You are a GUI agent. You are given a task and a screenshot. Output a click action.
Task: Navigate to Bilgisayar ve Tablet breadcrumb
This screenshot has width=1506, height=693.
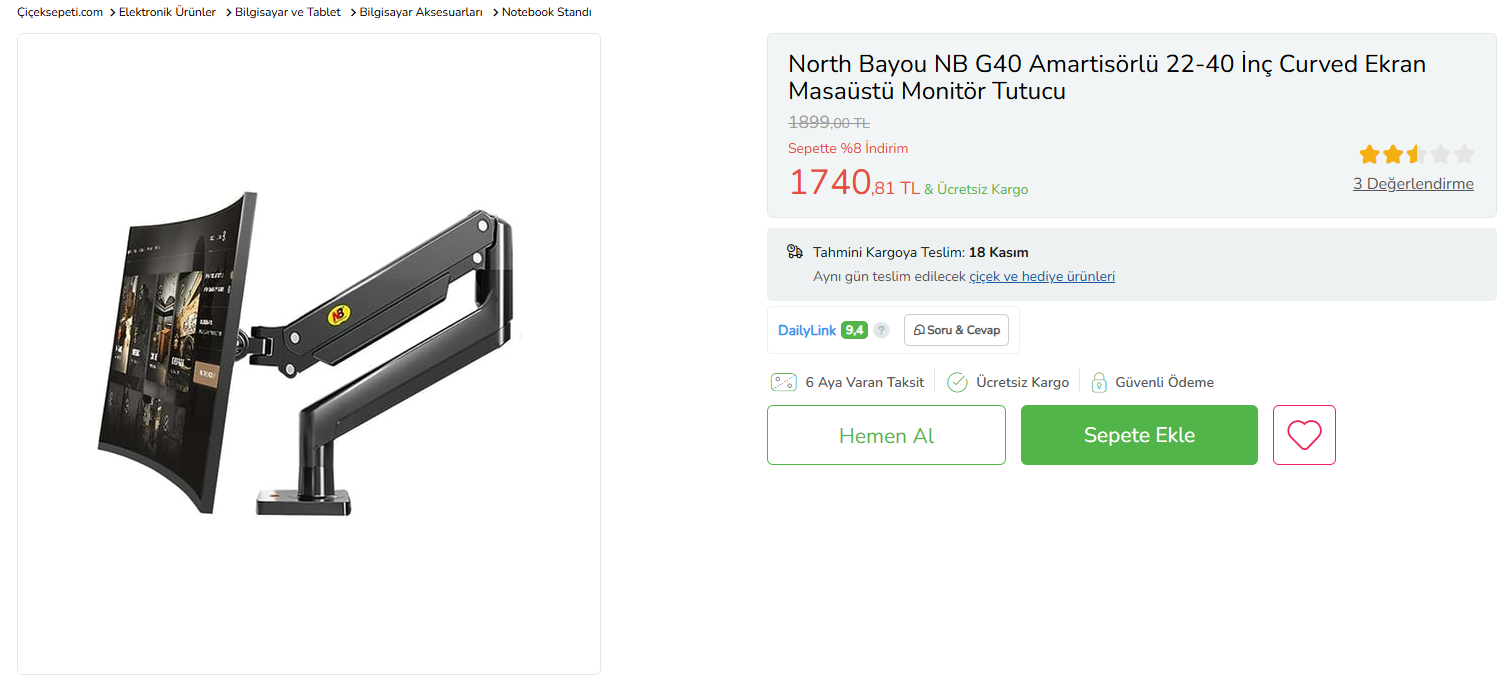click(x=288, y=12)
